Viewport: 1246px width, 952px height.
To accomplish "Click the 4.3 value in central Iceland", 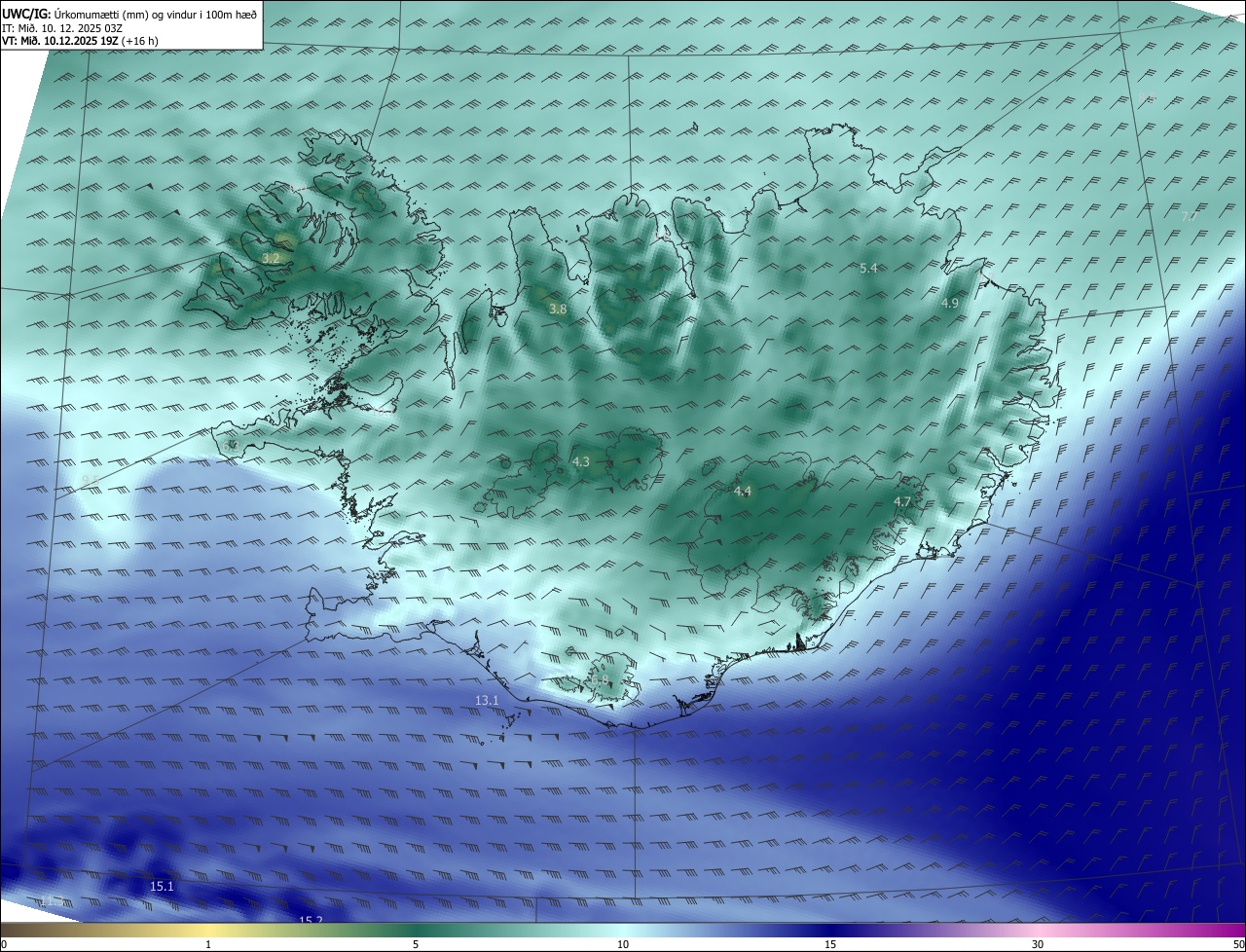I will pyautogui.click(x=580, y=462).
